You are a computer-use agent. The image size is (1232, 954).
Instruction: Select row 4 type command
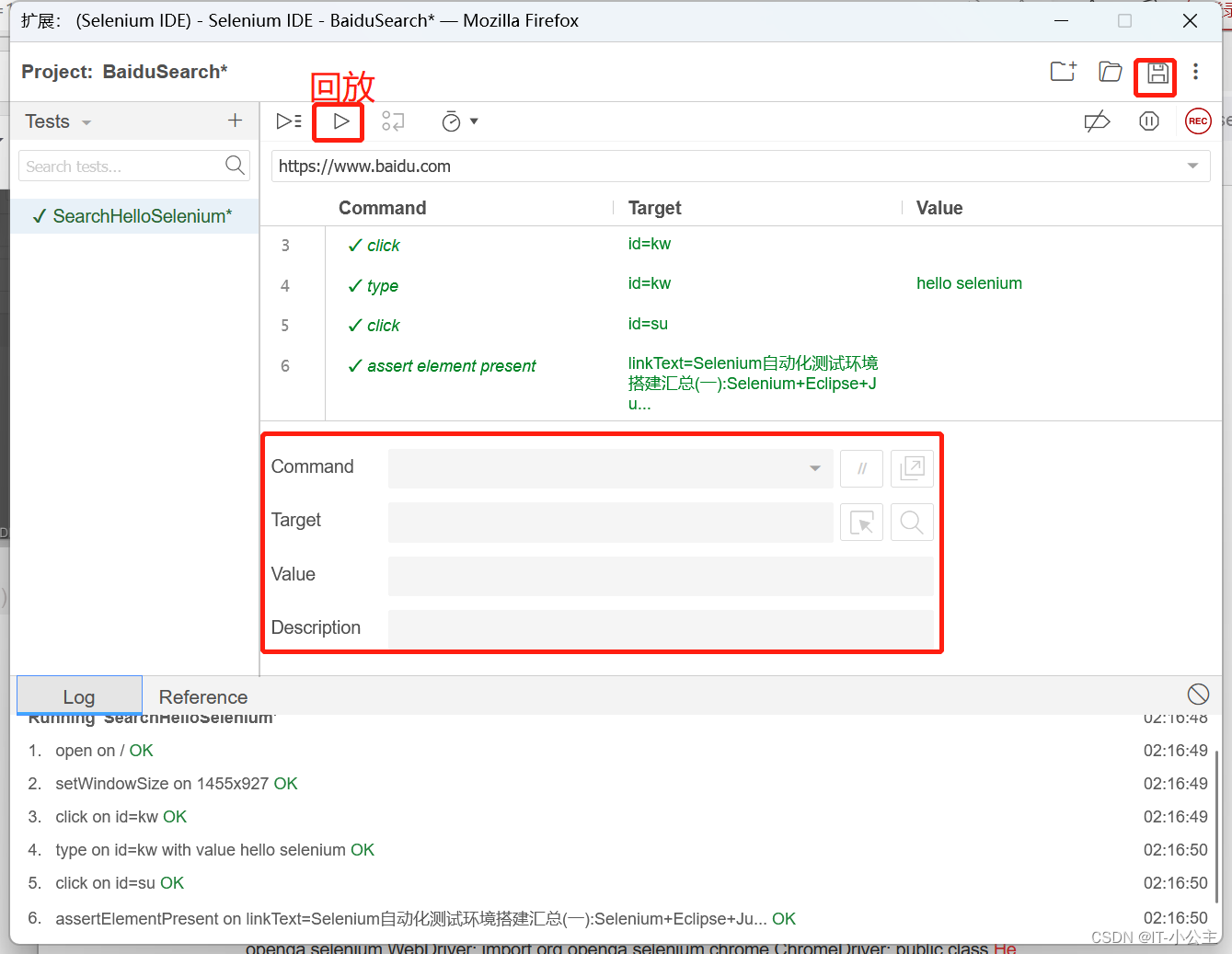coord(742,285)
